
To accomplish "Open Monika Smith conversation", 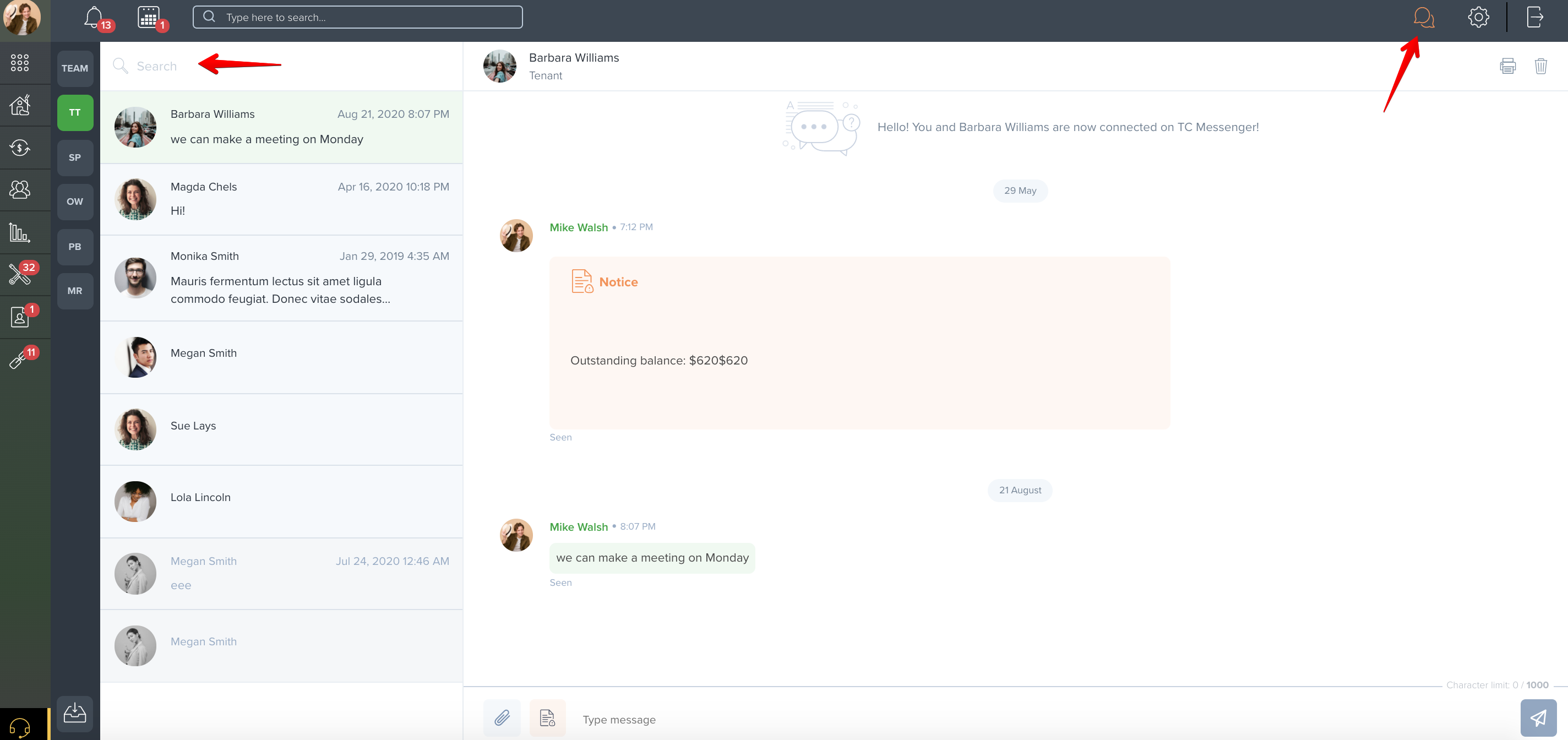I will pos(281,278).
